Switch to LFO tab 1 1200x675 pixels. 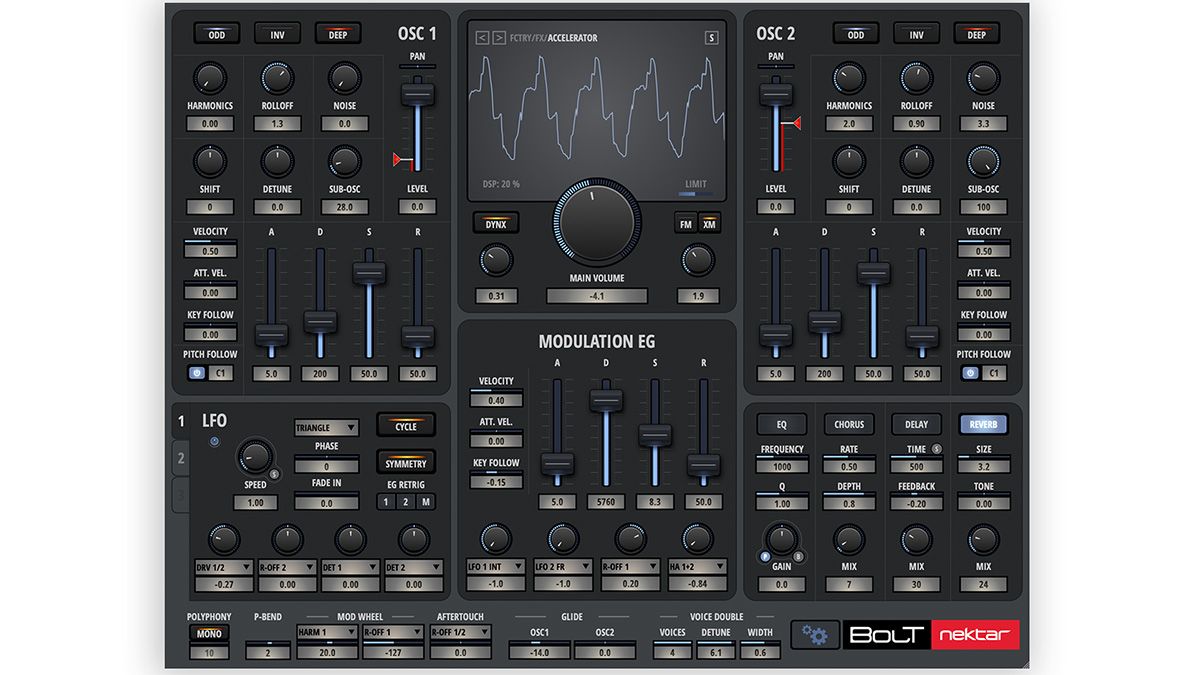[x=181, y=422]
